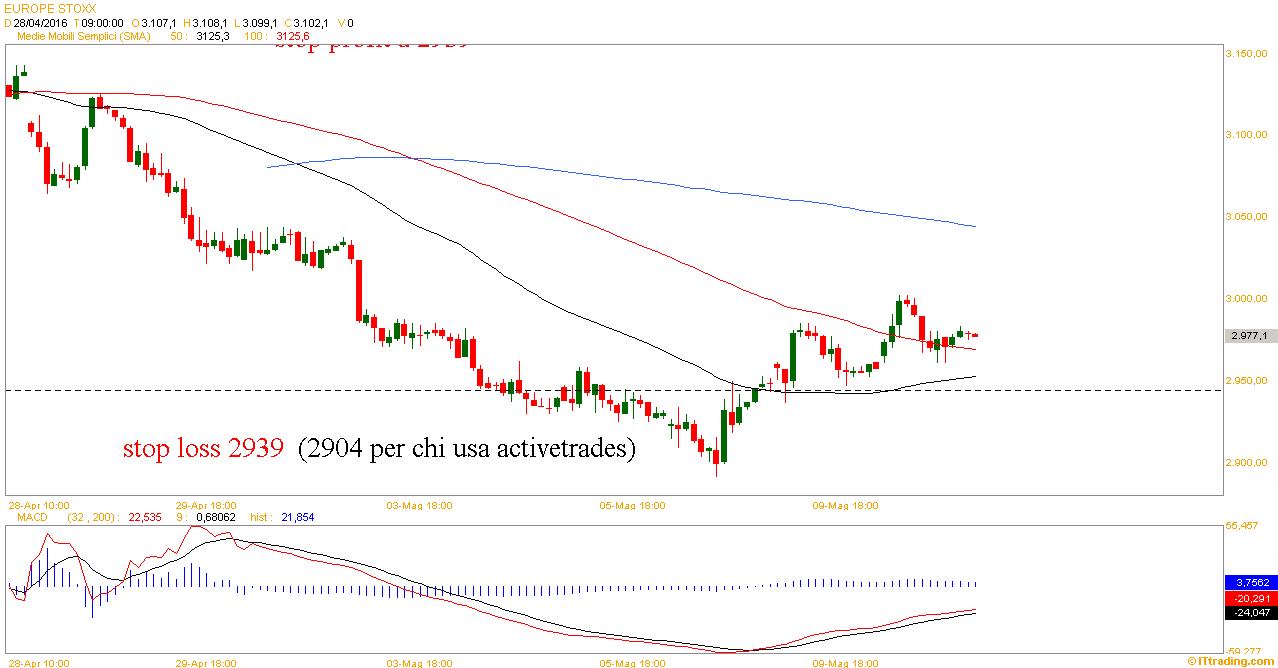Viewport: 1278px width, 668px height.
Task: Click the '2904 per chi usa activetrades' note
Action: [x=466, y=449]
